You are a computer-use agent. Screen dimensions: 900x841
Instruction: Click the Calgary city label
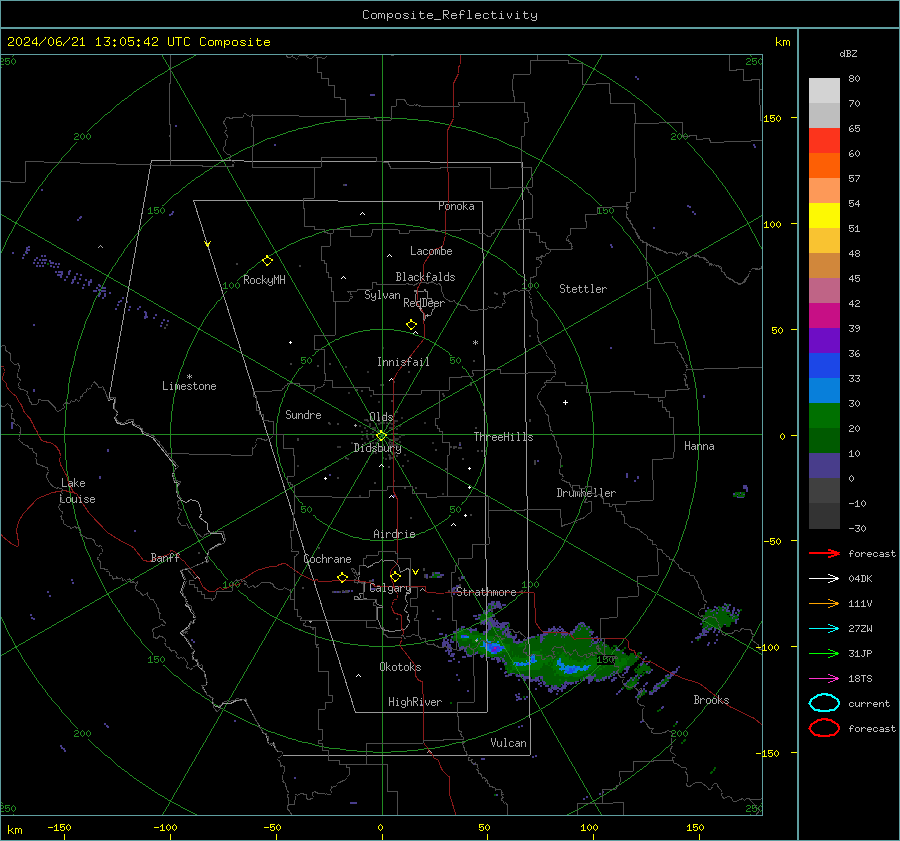point(390,588)
